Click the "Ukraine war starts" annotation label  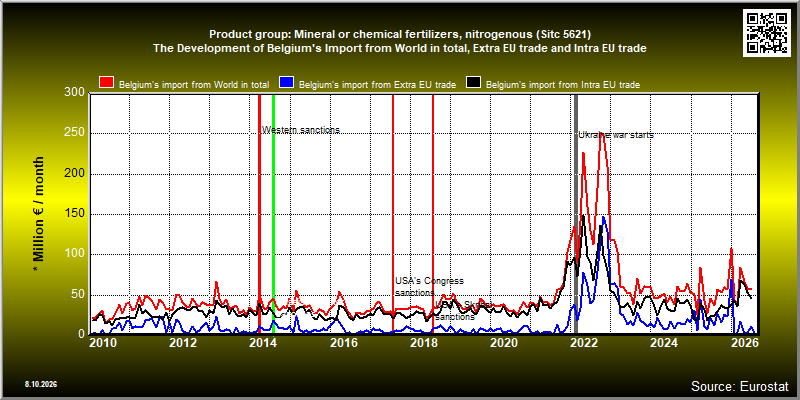click(x=616, y=135)
